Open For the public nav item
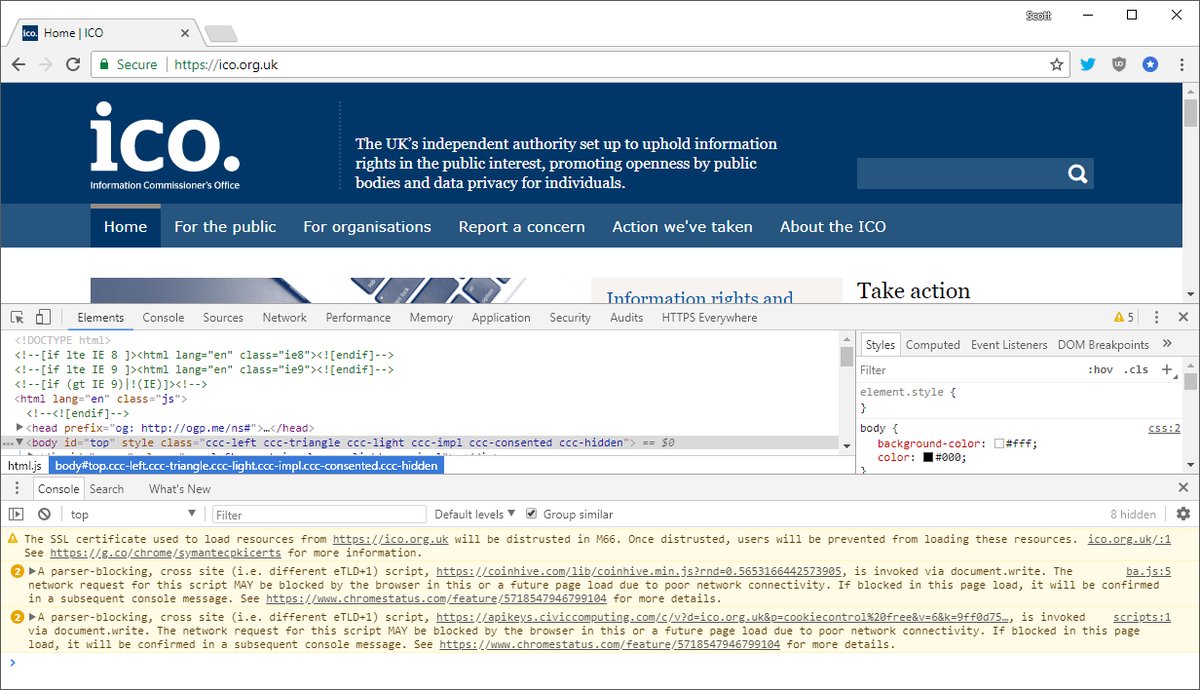Image resolution: width=1200 pixels, height=690 pixels. pyautogui.click(x=225, y=226)
